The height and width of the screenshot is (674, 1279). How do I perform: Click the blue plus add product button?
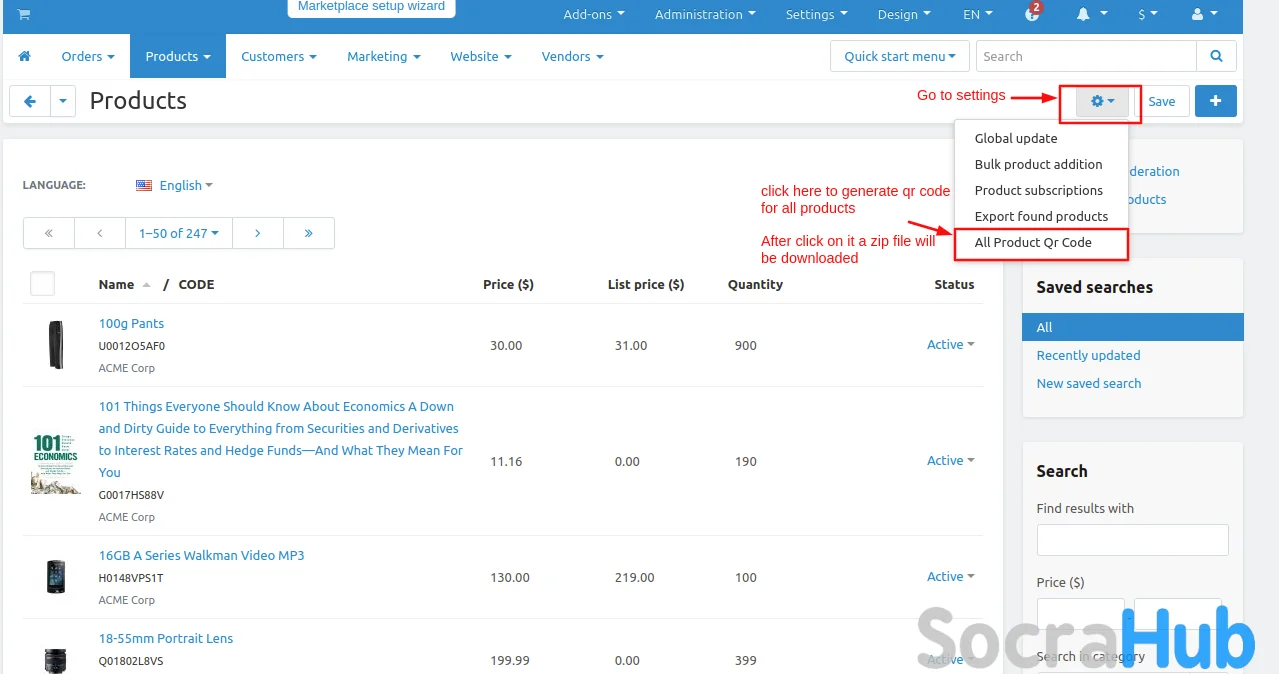[1215, 101]
